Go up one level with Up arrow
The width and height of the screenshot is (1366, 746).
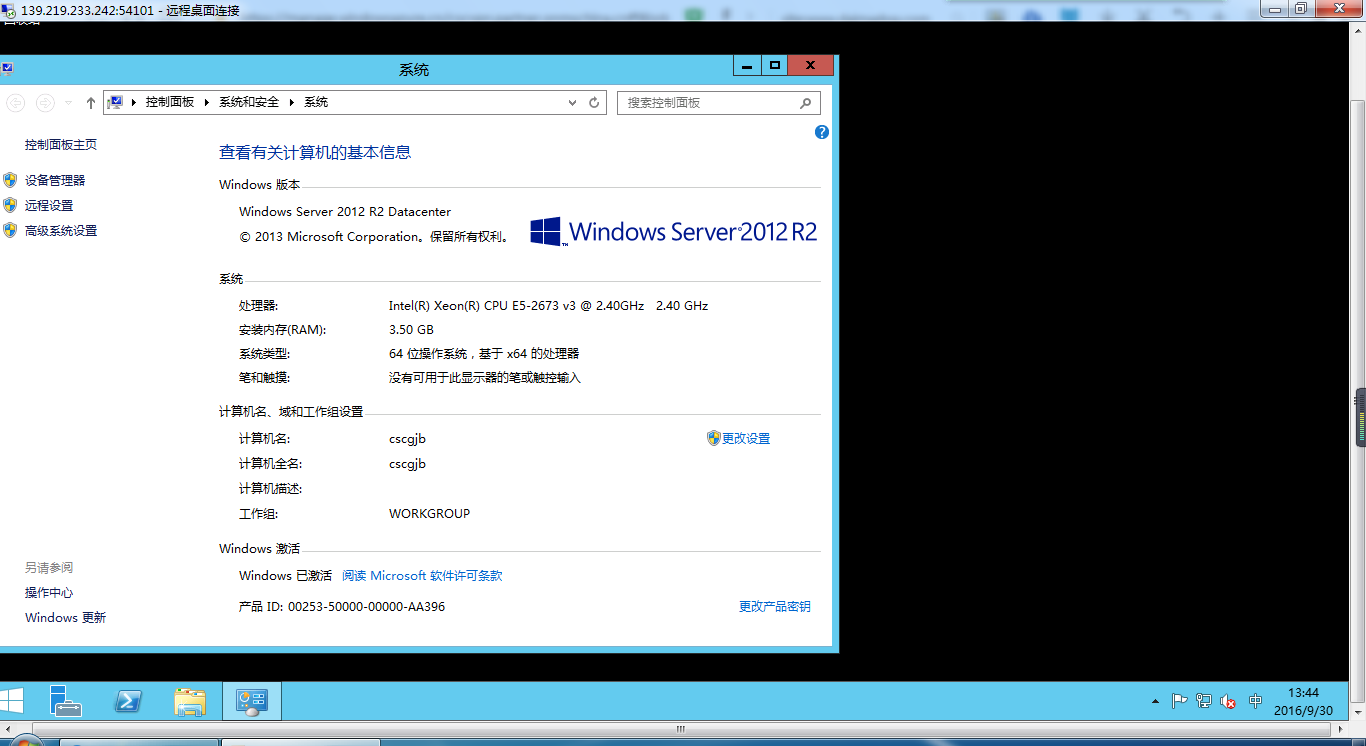pos(91,102)
